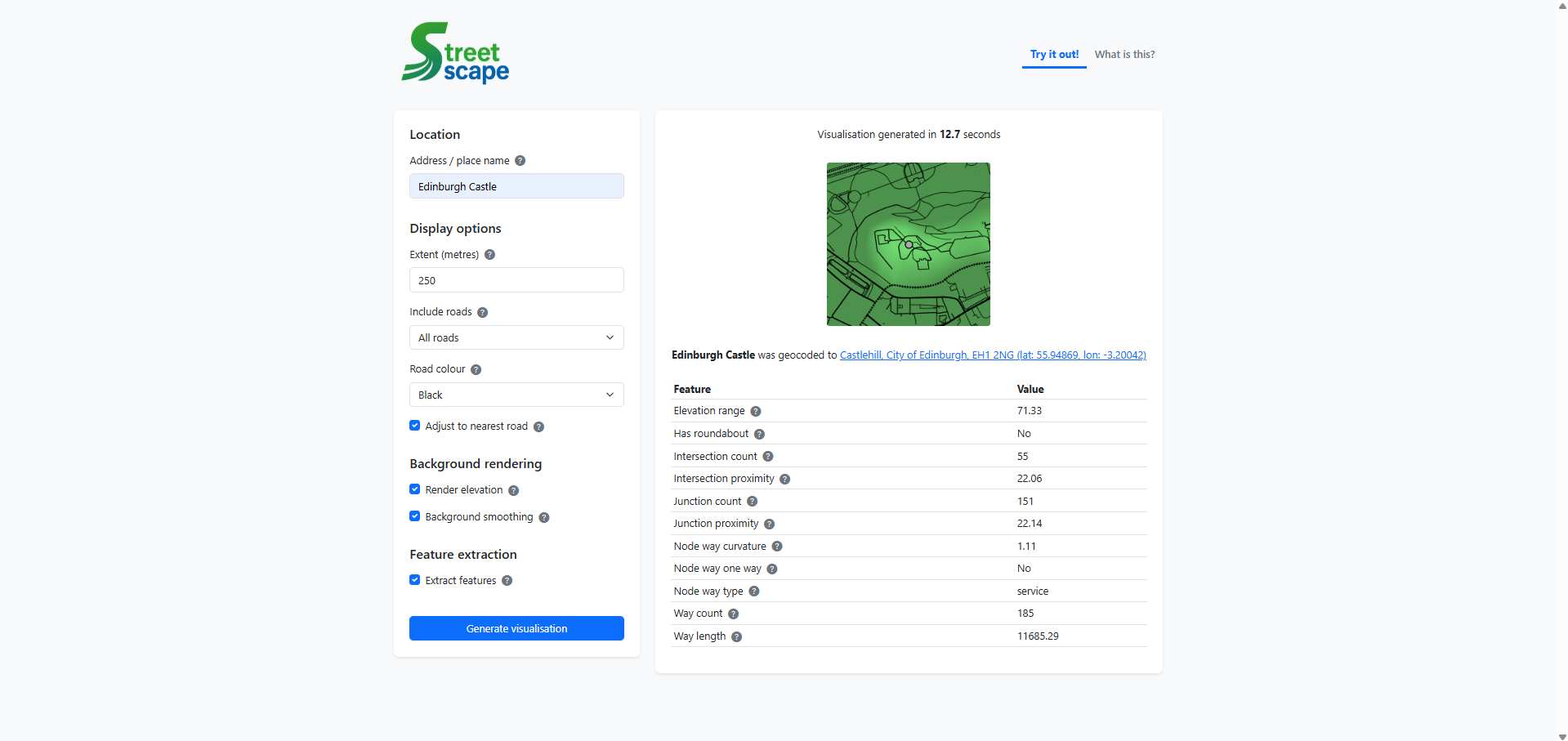Click help icon next to Intersection count
The height and width of the screenshot is (741, 1568).
767,457
